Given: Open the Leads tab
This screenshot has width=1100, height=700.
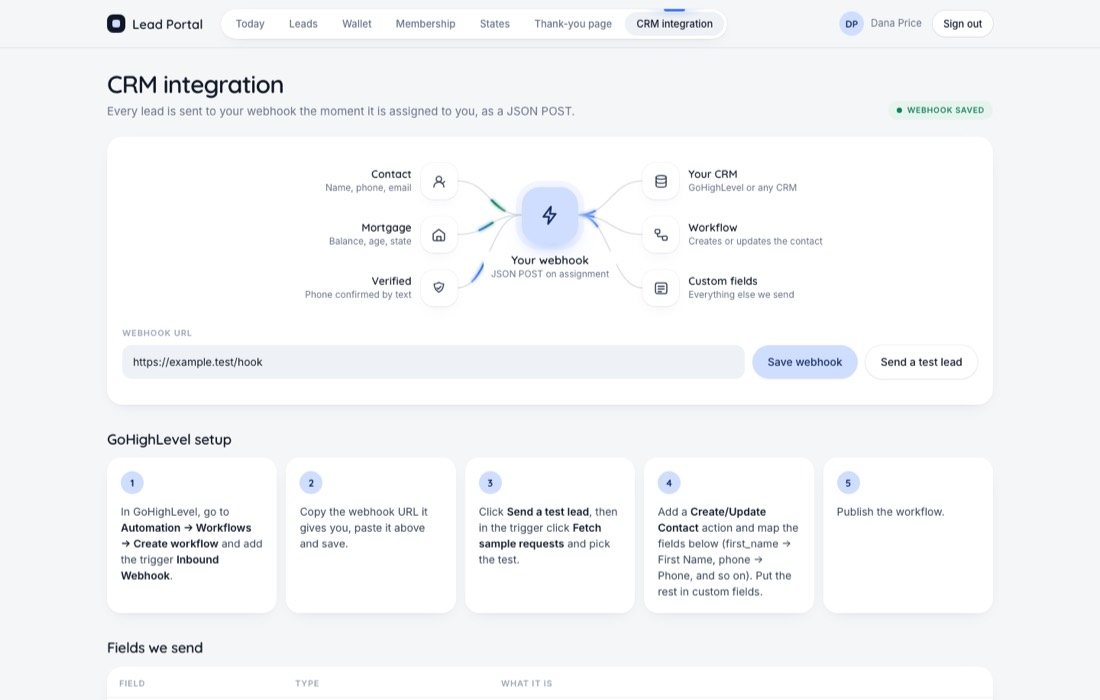Looking at the screenshot, I should [303, 24].
